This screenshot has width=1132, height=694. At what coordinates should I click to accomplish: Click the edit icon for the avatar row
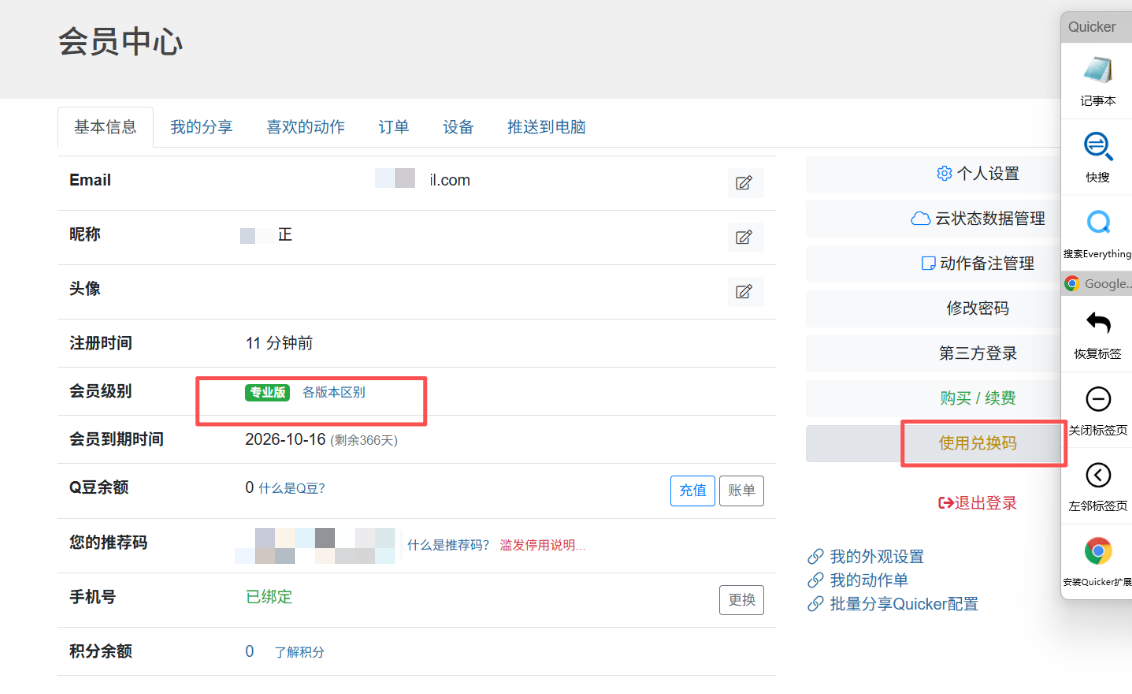click(x=744, y=292)
